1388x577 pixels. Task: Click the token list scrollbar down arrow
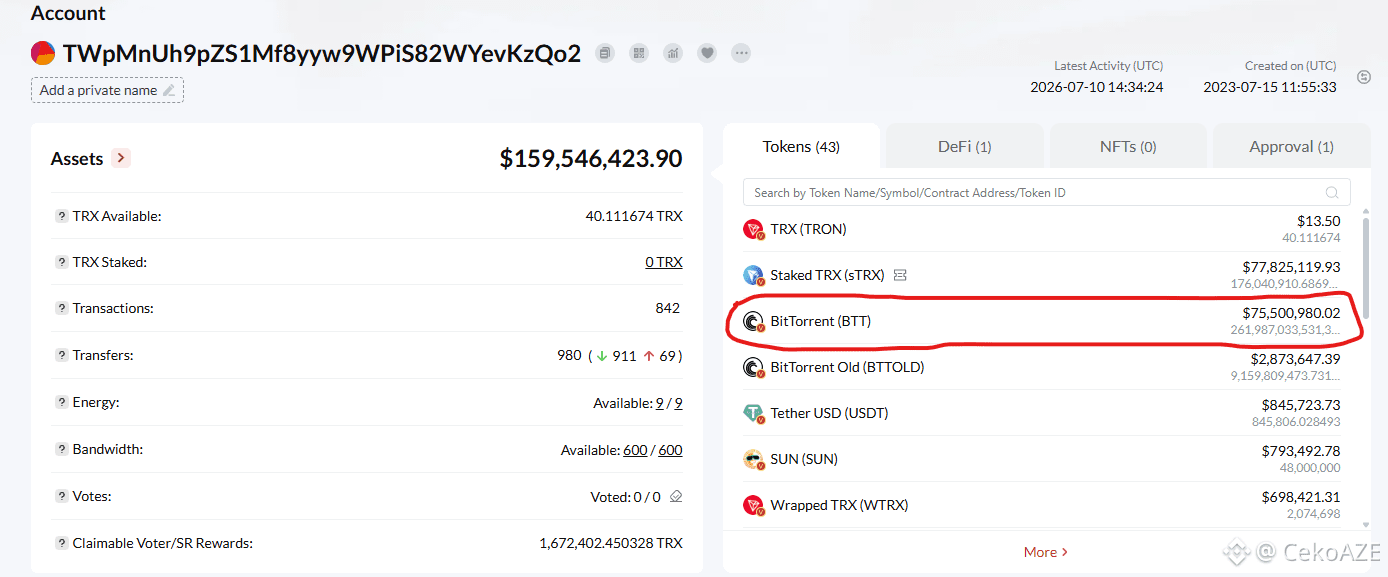pyautogui.click(x=1366, y=523)
